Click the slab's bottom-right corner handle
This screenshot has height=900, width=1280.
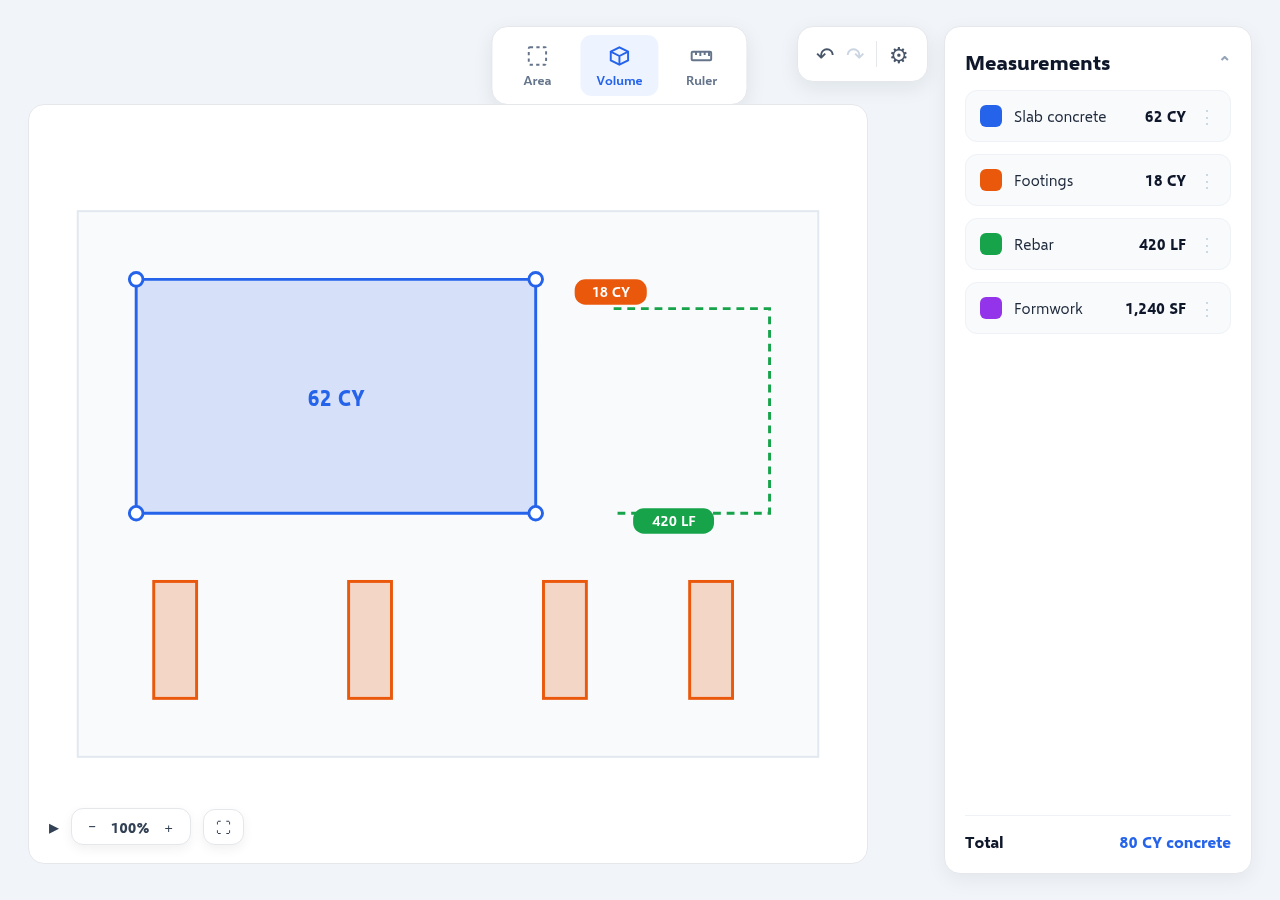pyautogui.click(x=535, y=513)
